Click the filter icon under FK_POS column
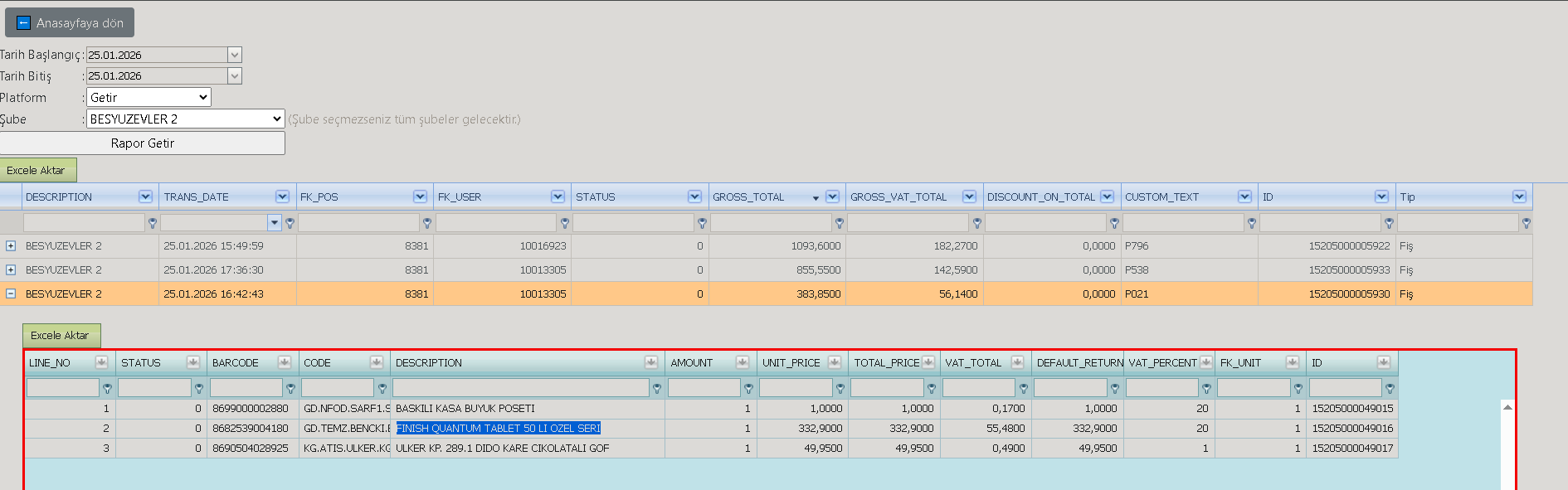Viewport: 1568px width, 490px height. pos(427,223)
